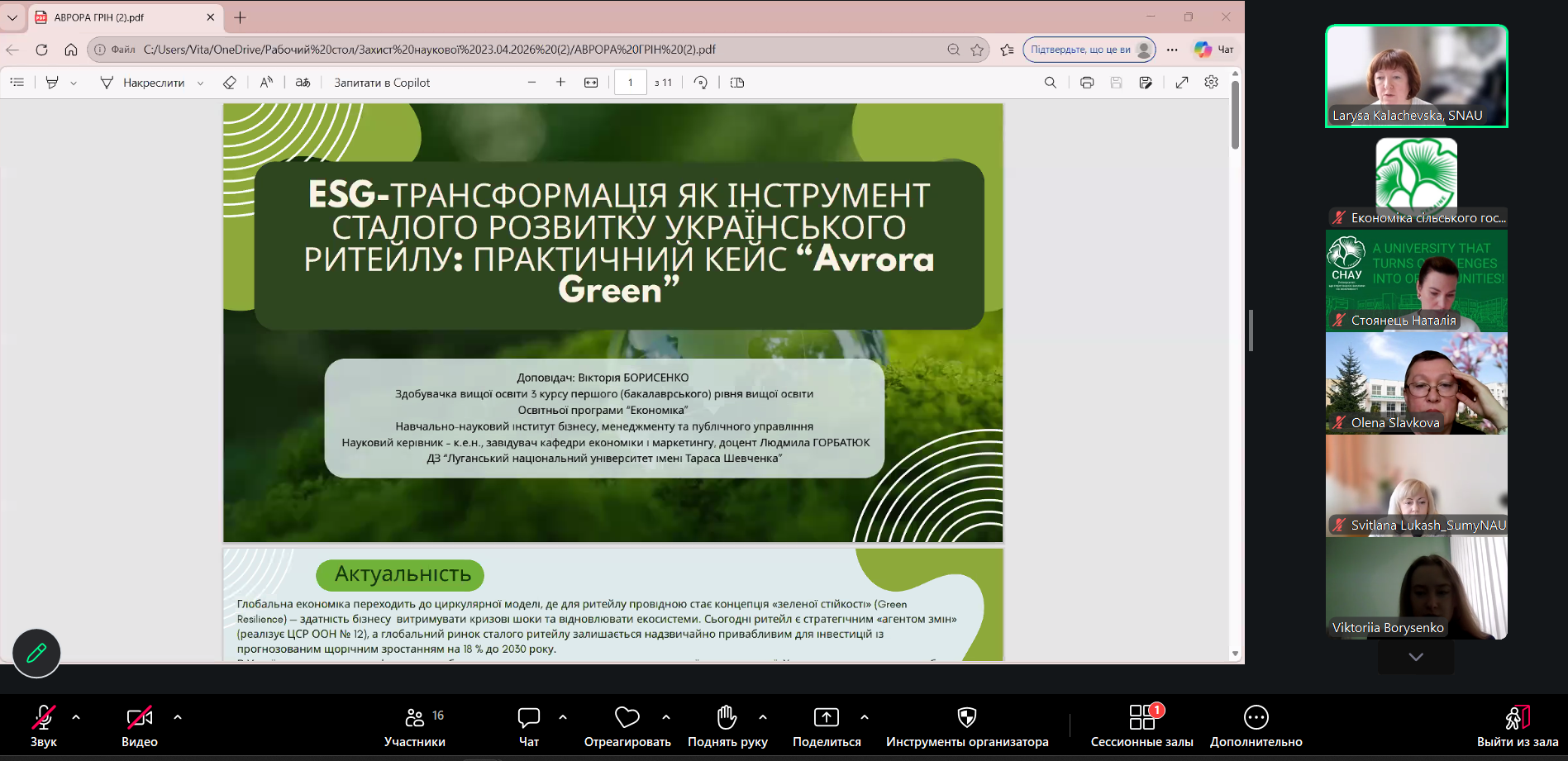Open the Накреслити draw options dropdown
Screen dimensions: 1568x761
point(201,83)
